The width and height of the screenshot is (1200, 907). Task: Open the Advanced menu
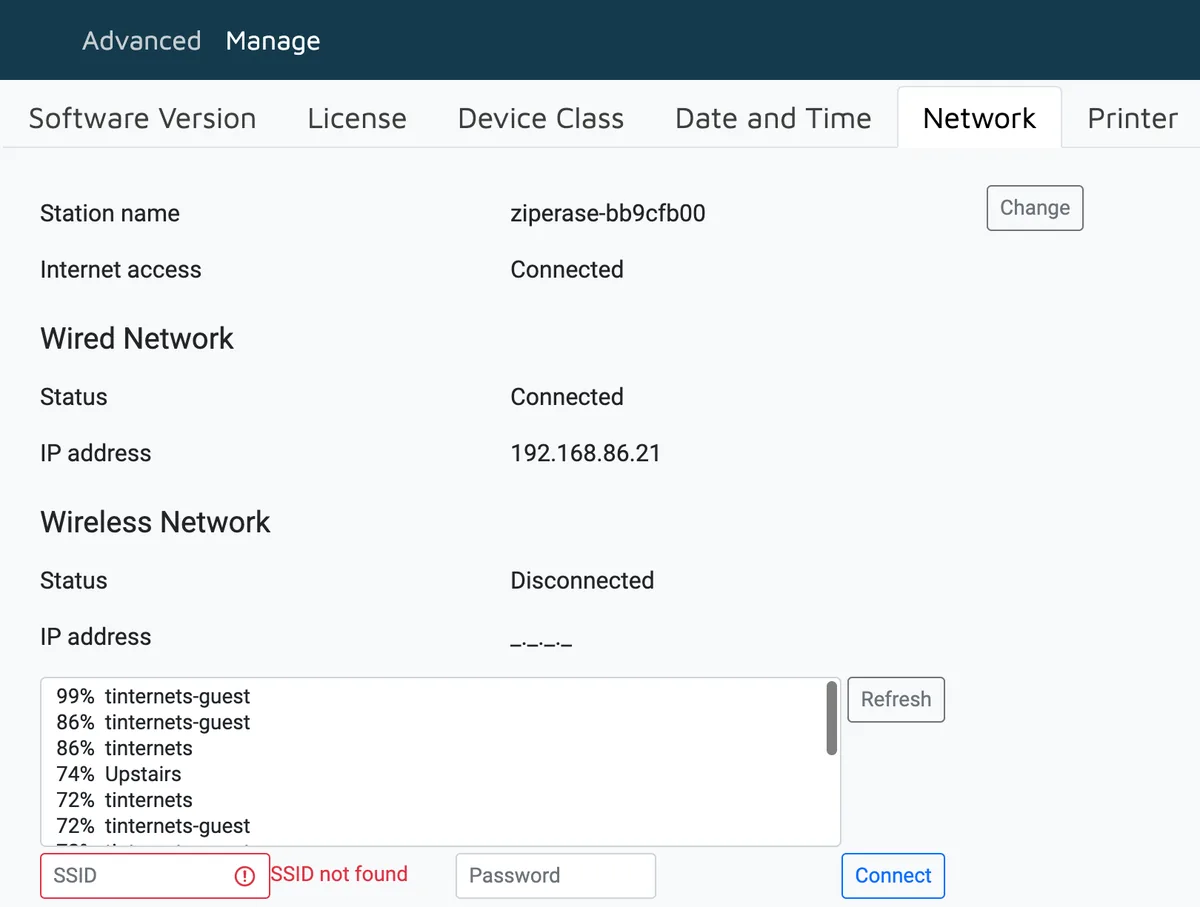click(141, 41)
